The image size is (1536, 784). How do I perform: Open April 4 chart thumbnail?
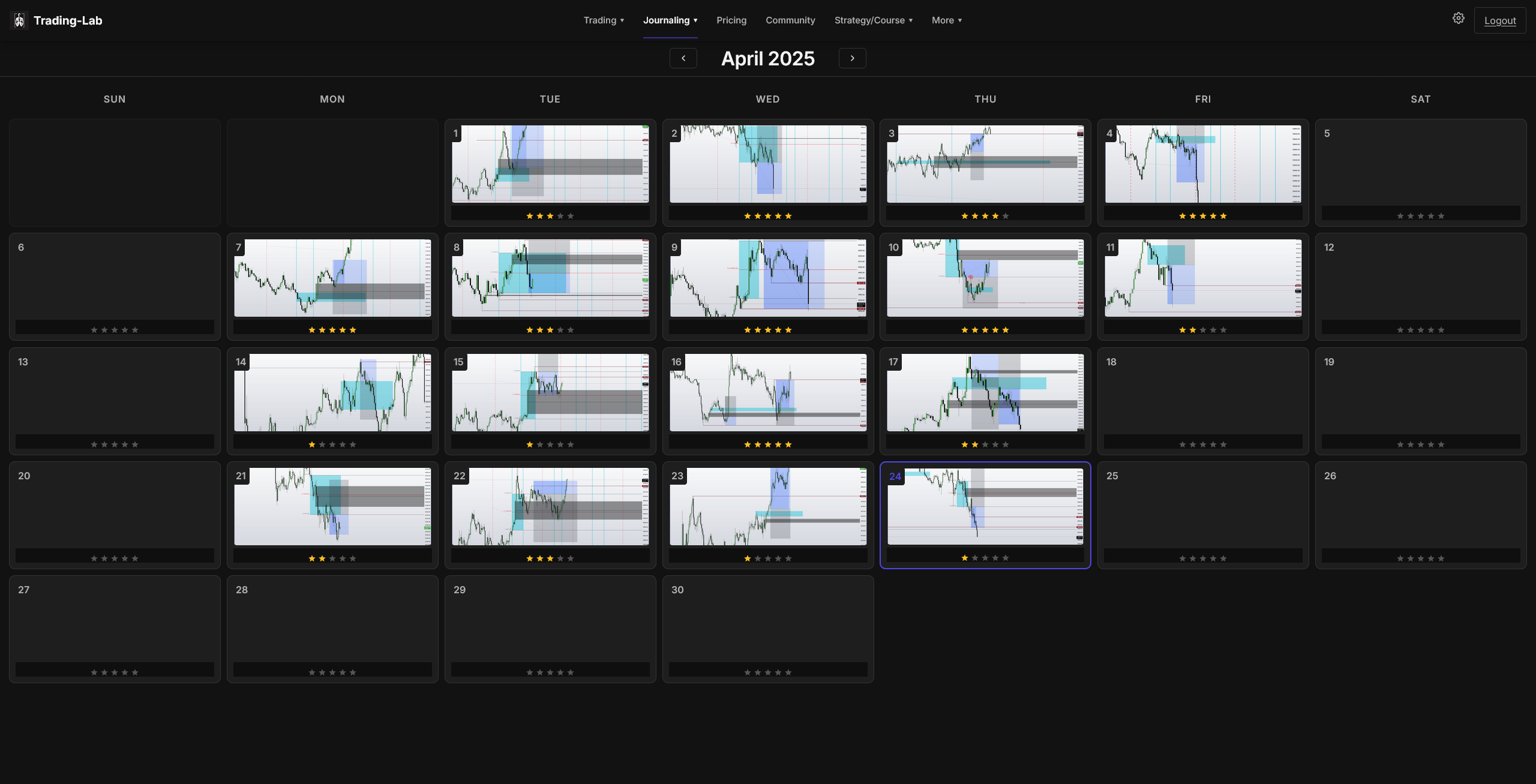click(1203, 164)
